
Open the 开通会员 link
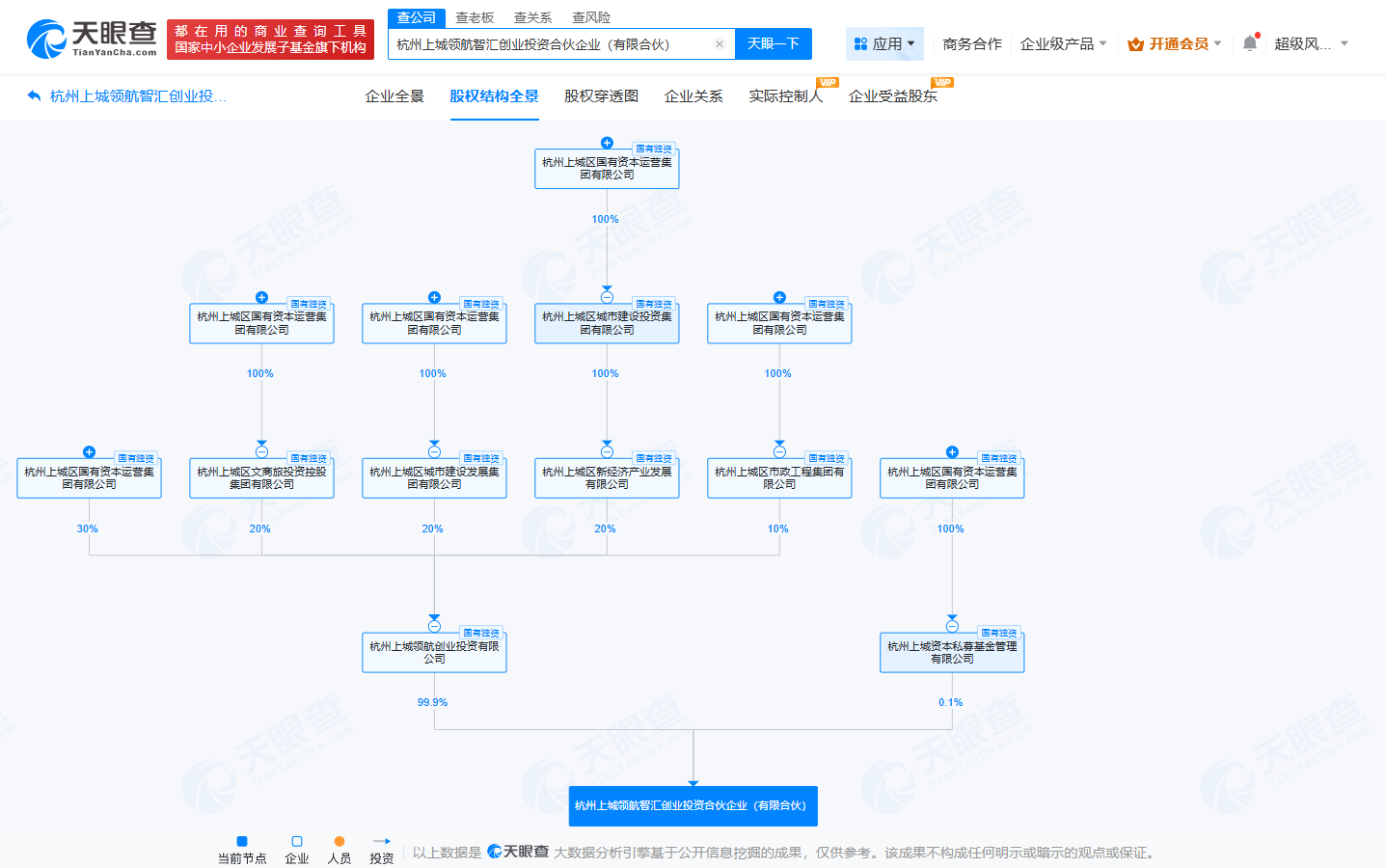pos(1177,44)
